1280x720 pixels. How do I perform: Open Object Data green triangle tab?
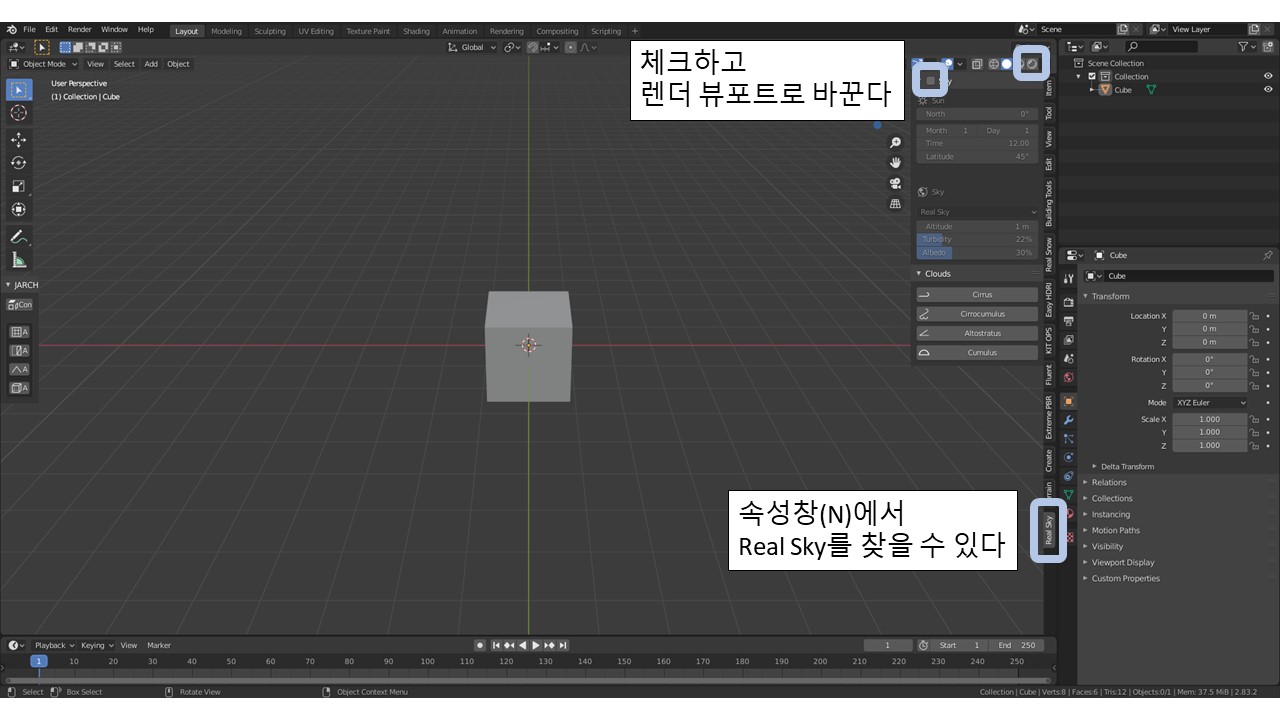pyautogui.click(x=1068, y=495)
